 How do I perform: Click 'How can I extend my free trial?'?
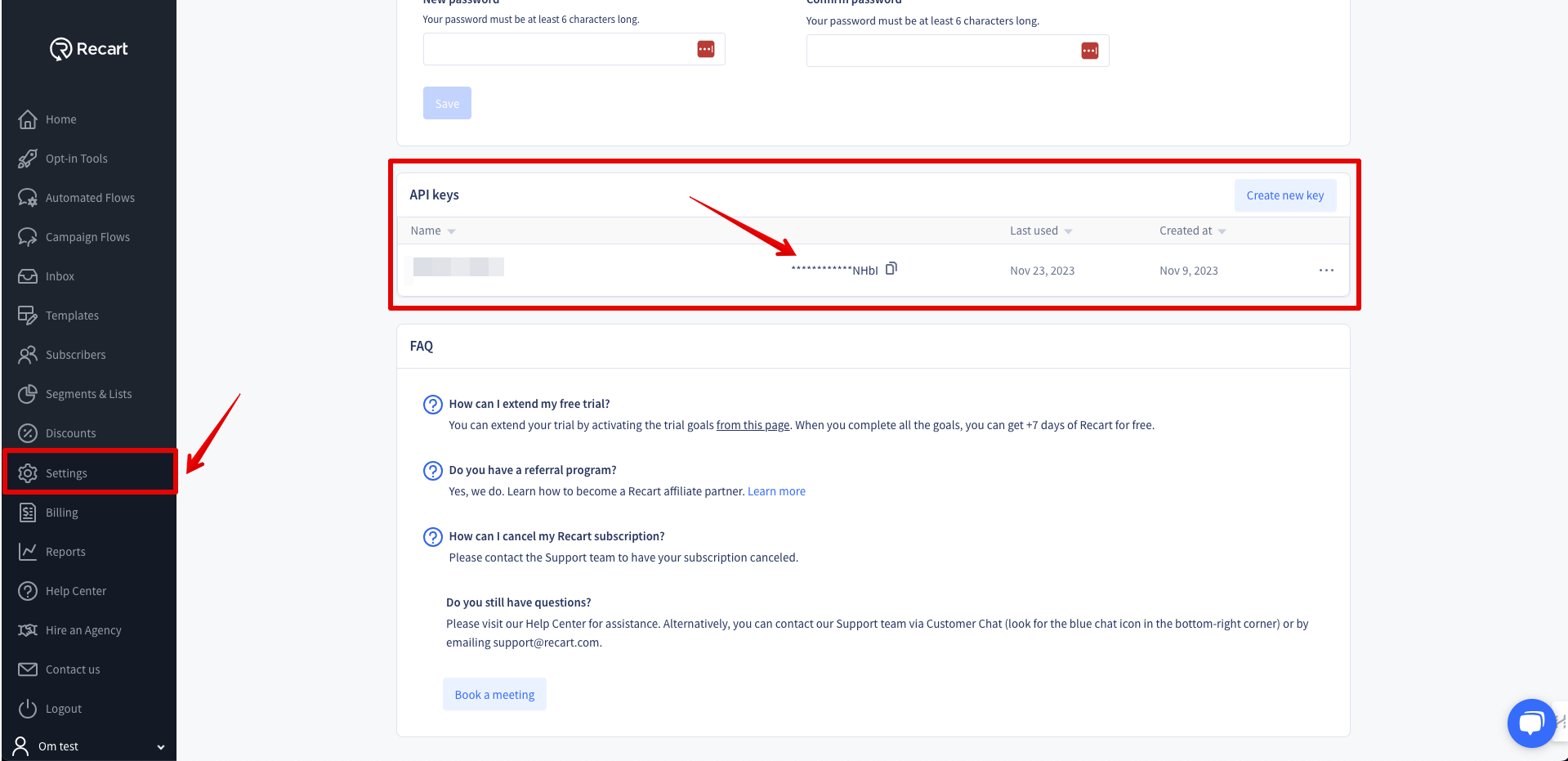pyautogui.click(x=529, y=404)
